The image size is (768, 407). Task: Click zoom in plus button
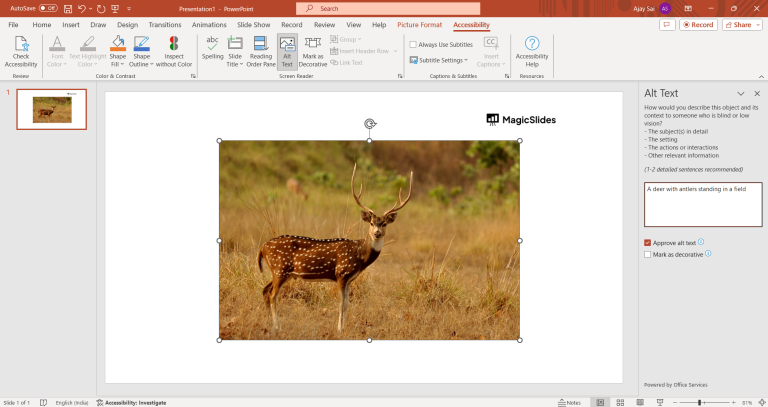(x=733, y=403)
